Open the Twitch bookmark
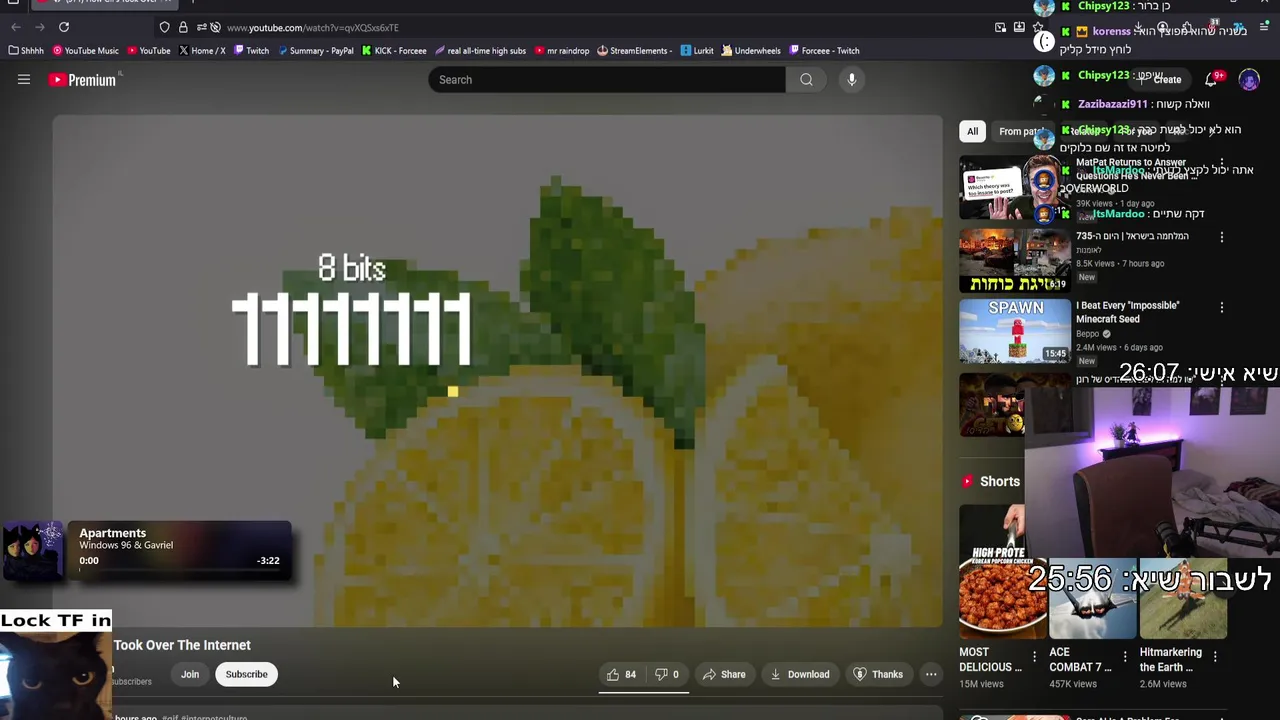Screen dimensions: 1280x720 tap(251, 51)
